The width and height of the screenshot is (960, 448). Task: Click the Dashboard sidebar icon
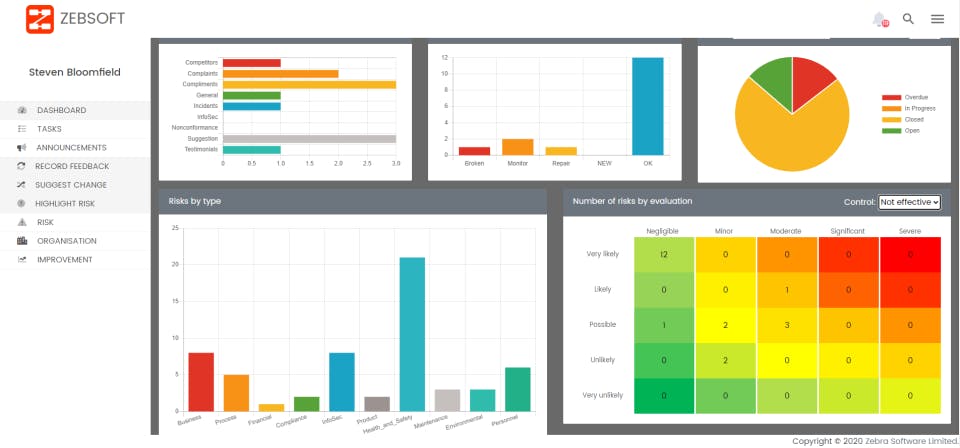click(22, 110)
